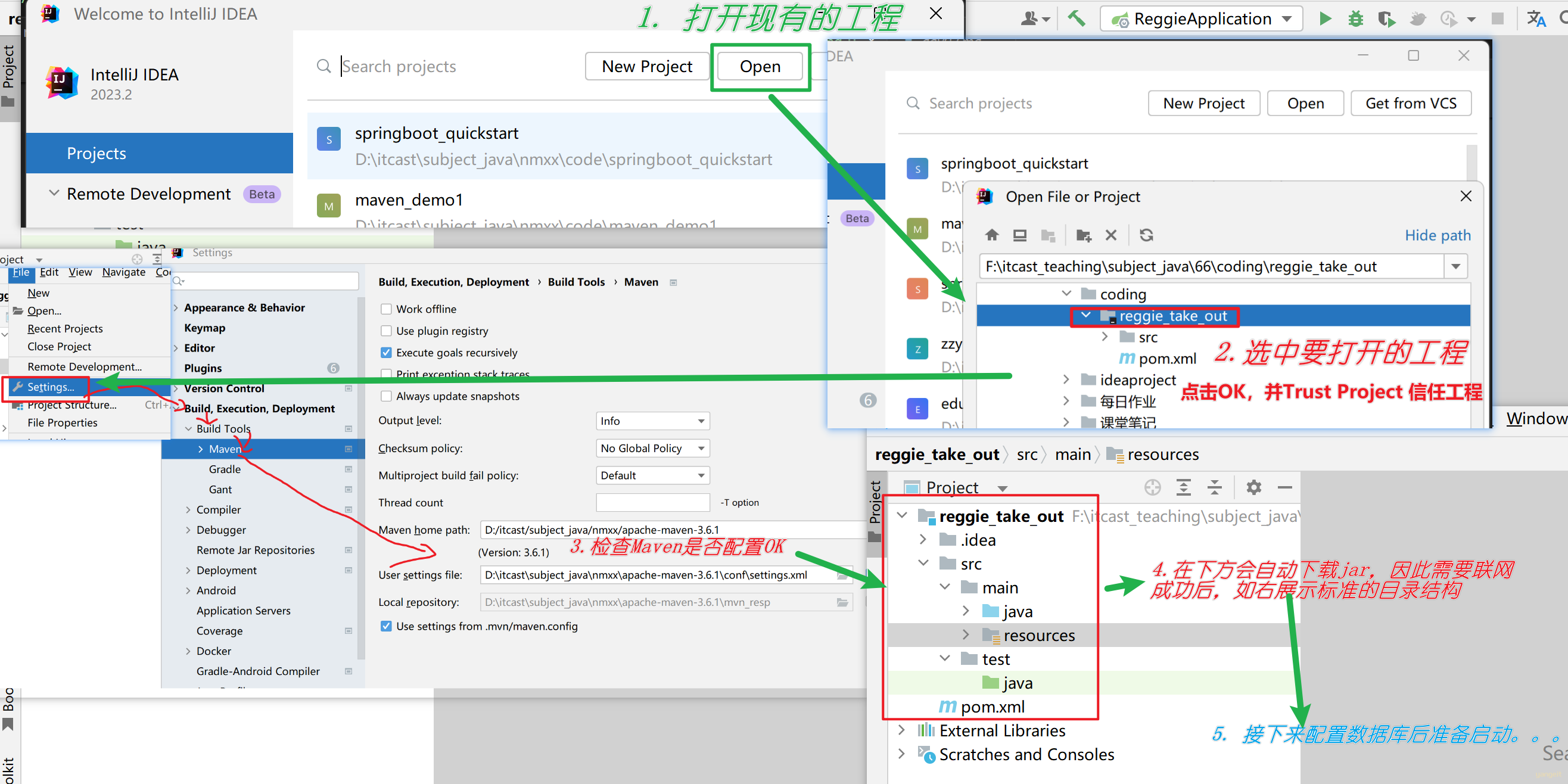1568x784 pixels.
Task: Expand .idea folder in Project tree
Action: pos(923,539)
